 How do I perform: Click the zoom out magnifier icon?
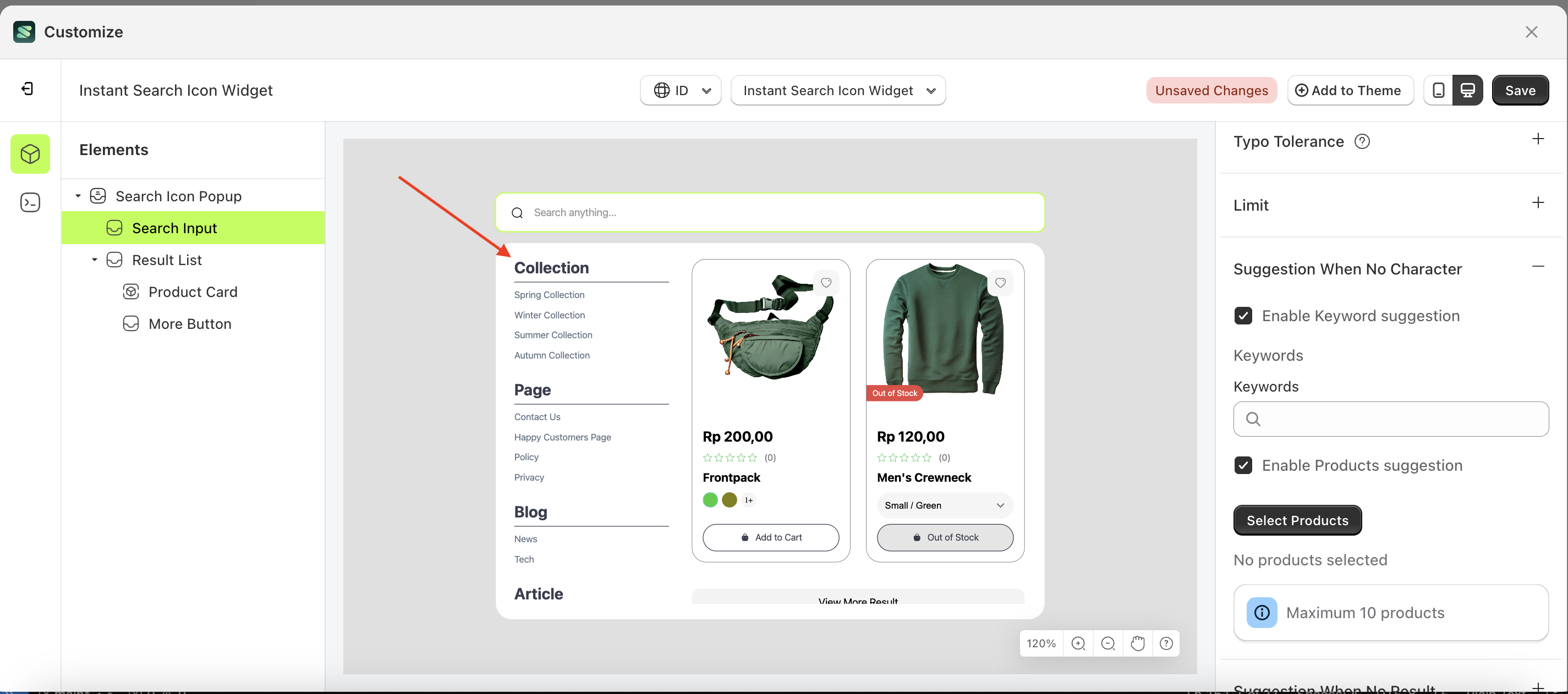click(x=1108, y=643)
